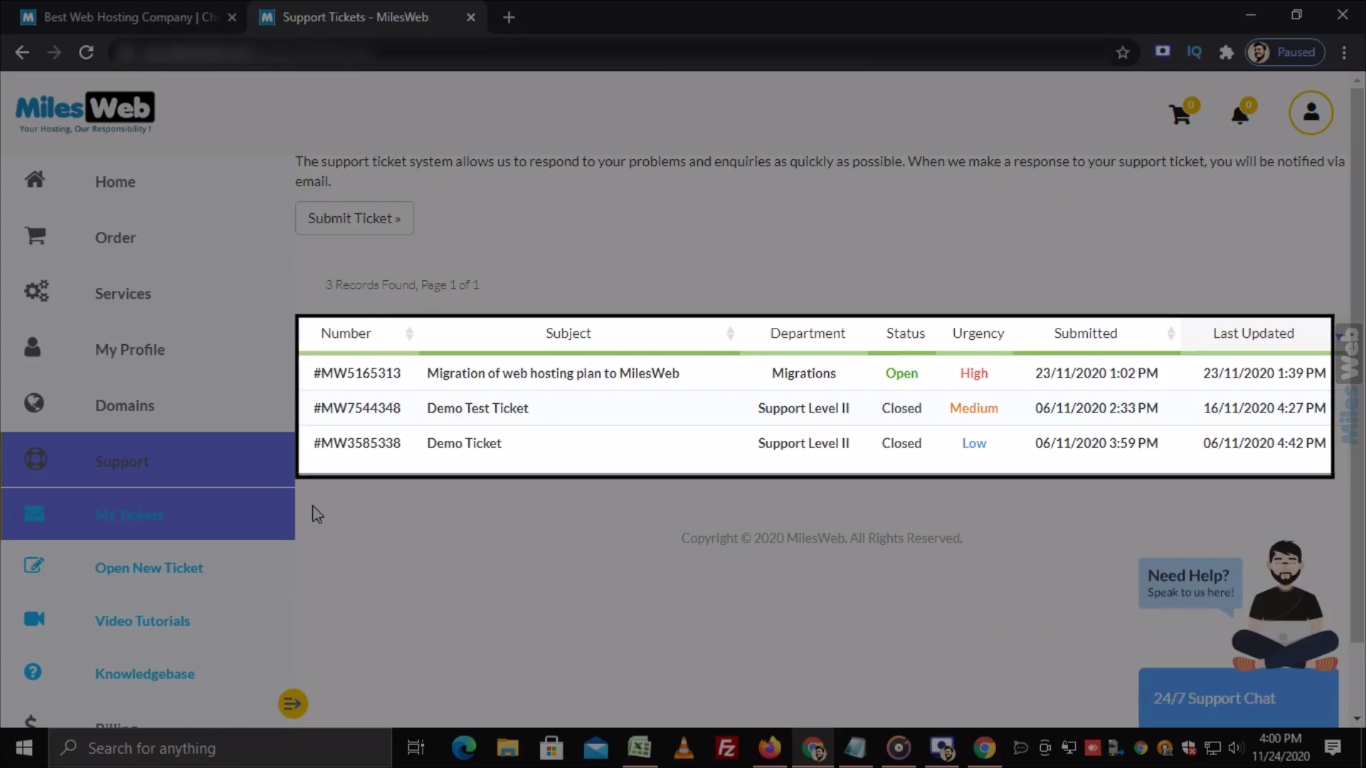Click the Video Tutorials camera icon
This screenshot has width=1366, height=768.
click(x=34, y=619)
